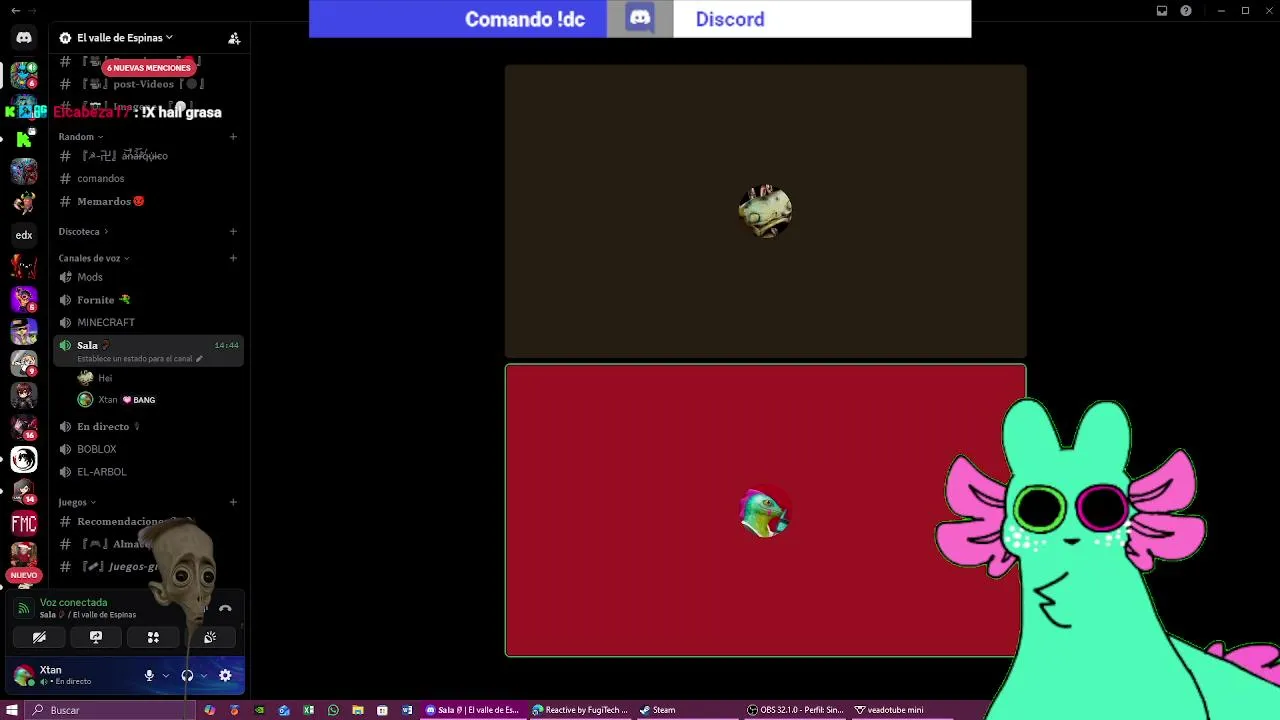Create a channel in Canales de voz

coord(233,258)
